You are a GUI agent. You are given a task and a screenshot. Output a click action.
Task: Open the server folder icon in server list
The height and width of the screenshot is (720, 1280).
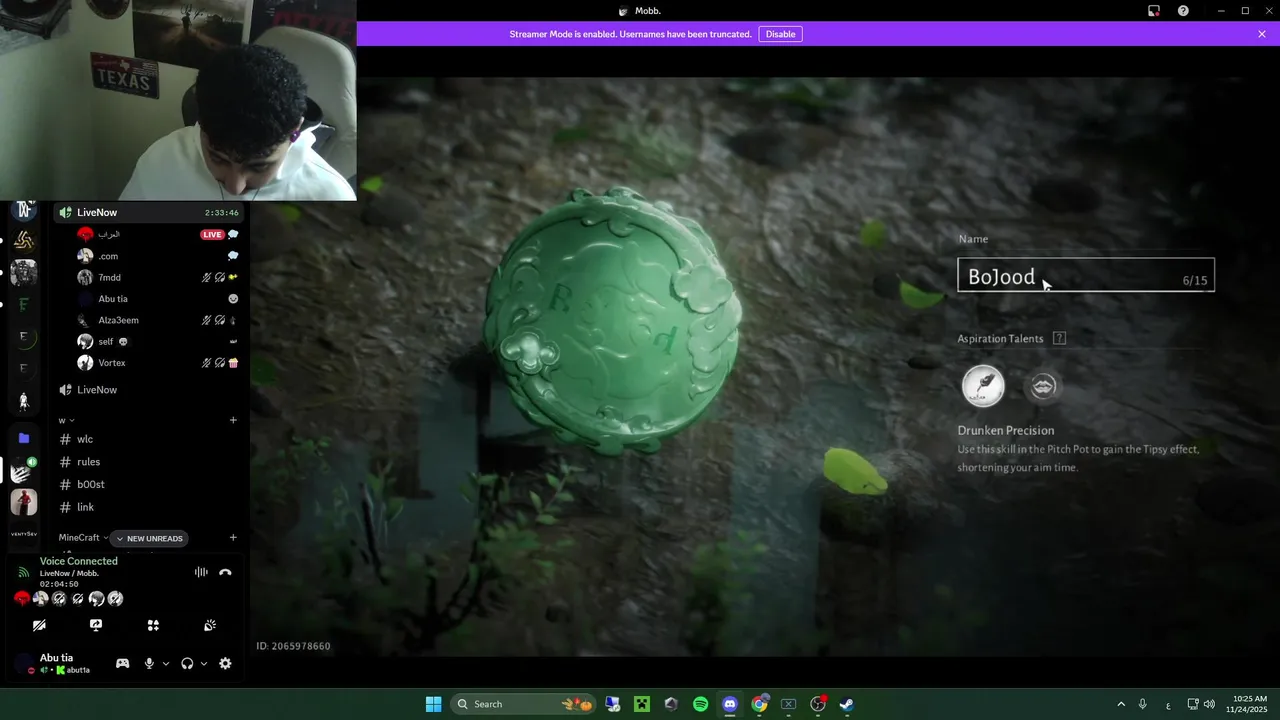click(24, 438)
